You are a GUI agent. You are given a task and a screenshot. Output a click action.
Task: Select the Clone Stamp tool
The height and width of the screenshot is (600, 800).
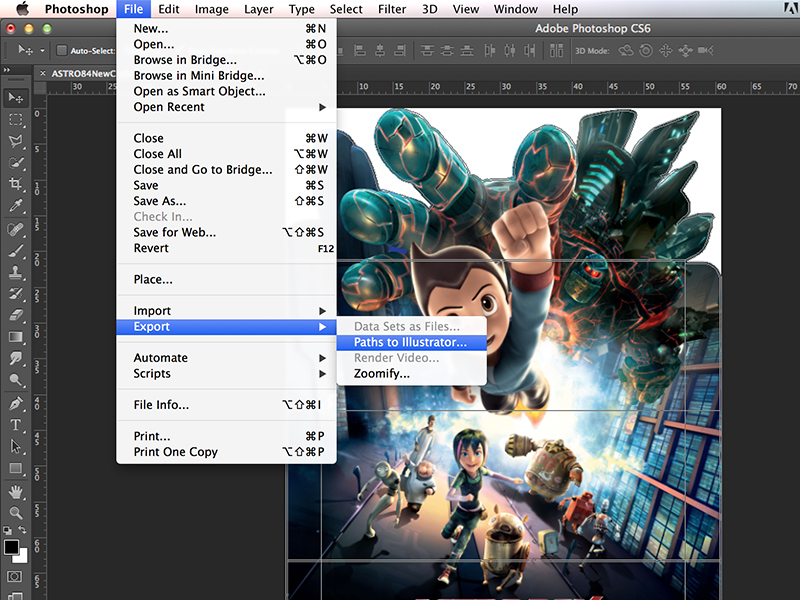[x=16, y=272]
